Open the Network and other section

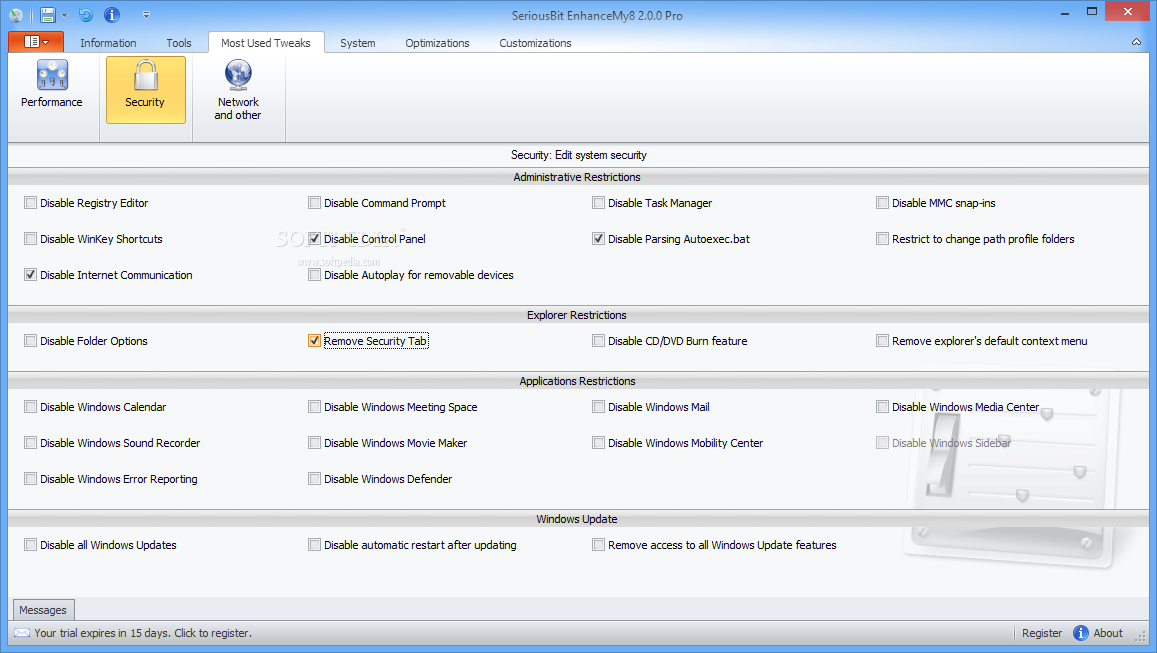point(238,89)
